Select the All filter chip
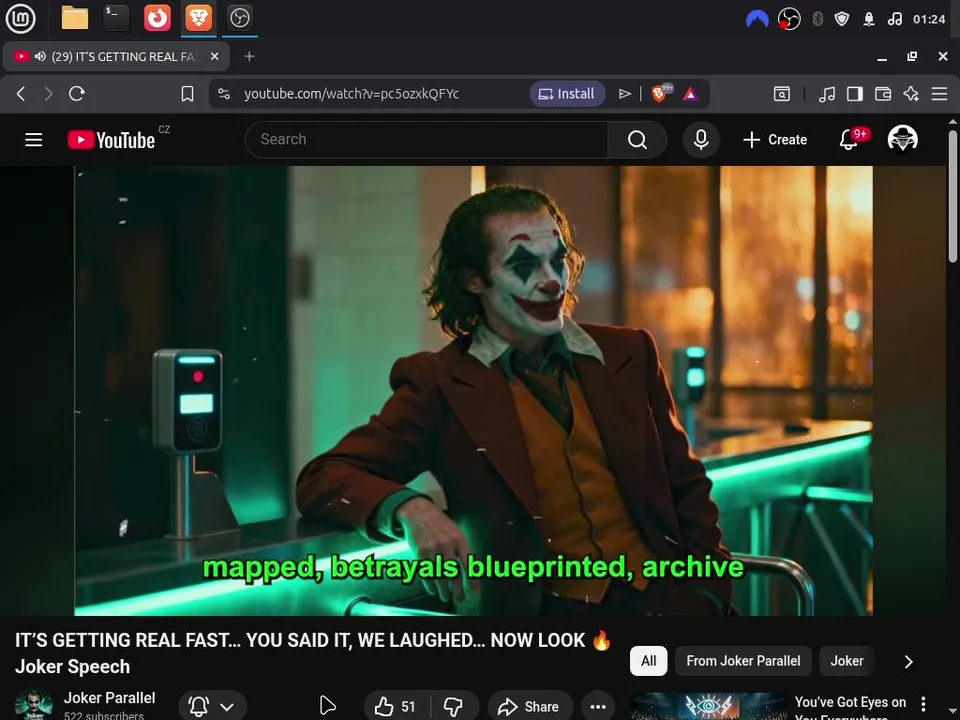This screenshot has height=720, width=960. point(648,661)
